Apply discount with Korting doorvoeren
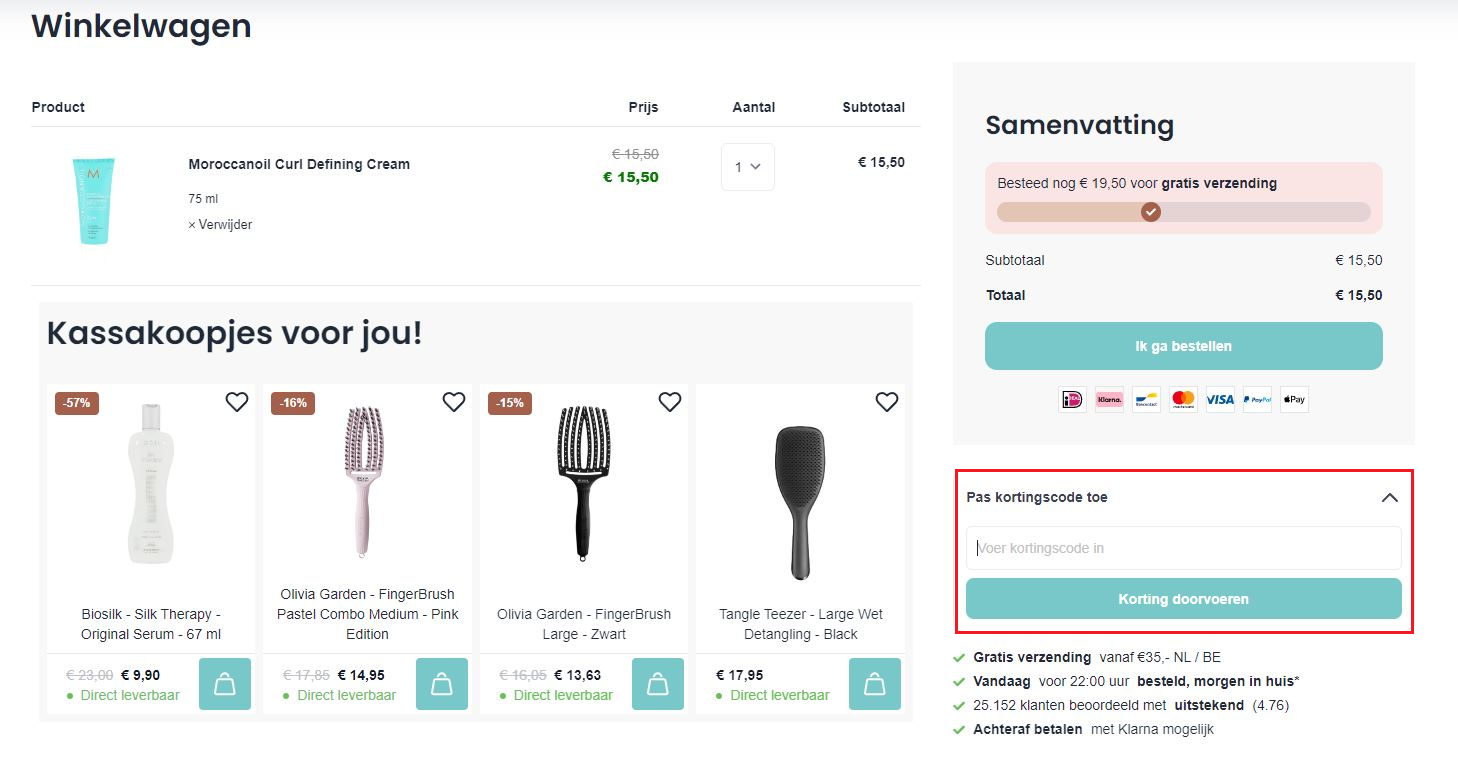 (x=1183, y=599)
